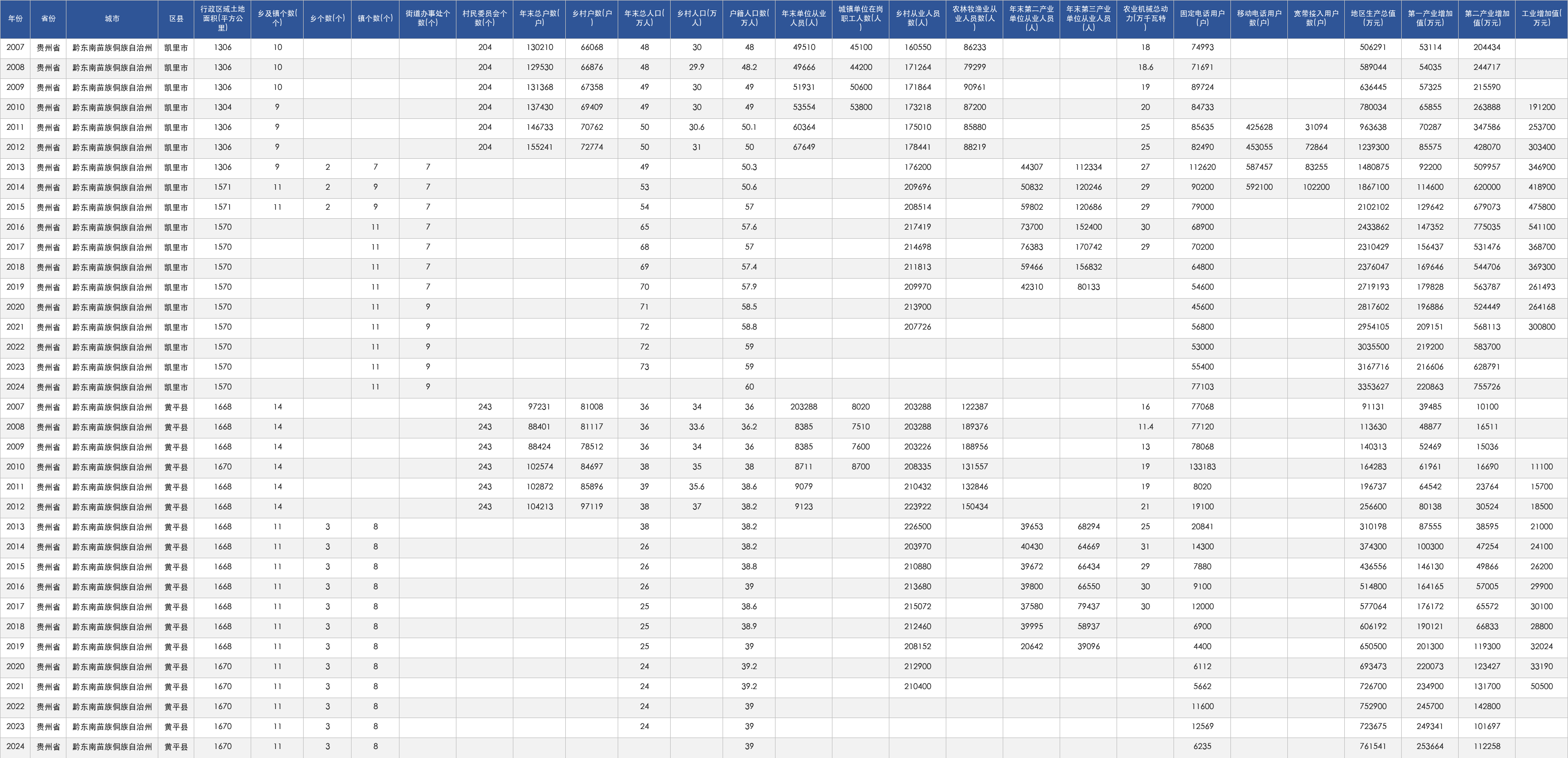Select the broadband cell 102200
Viewport: 1568px width, 758px height.
point(1316,187)
